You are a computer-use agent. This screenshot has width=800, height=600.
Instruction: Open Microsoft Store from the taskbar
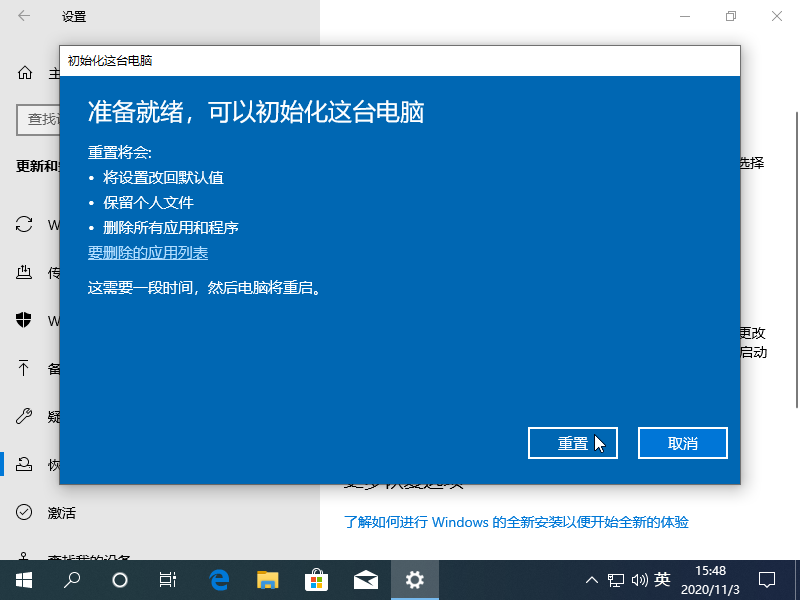[316, 579]
